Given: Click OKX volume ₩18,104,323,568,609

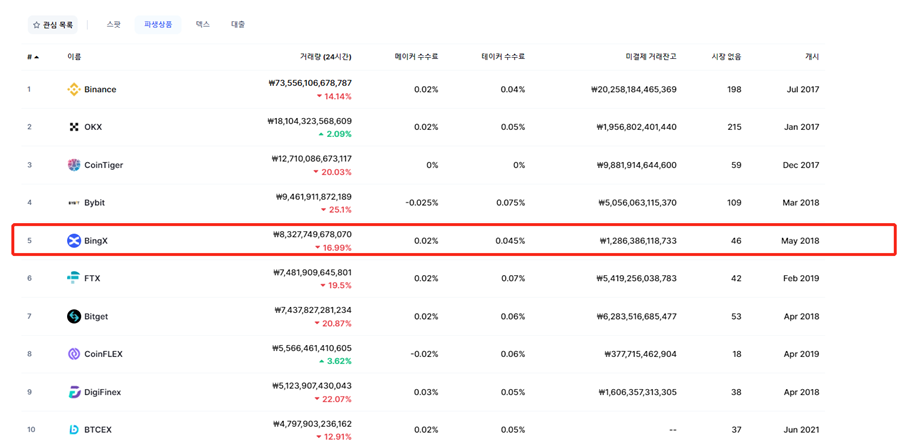Looking at the screenshot, I should 310,121.
